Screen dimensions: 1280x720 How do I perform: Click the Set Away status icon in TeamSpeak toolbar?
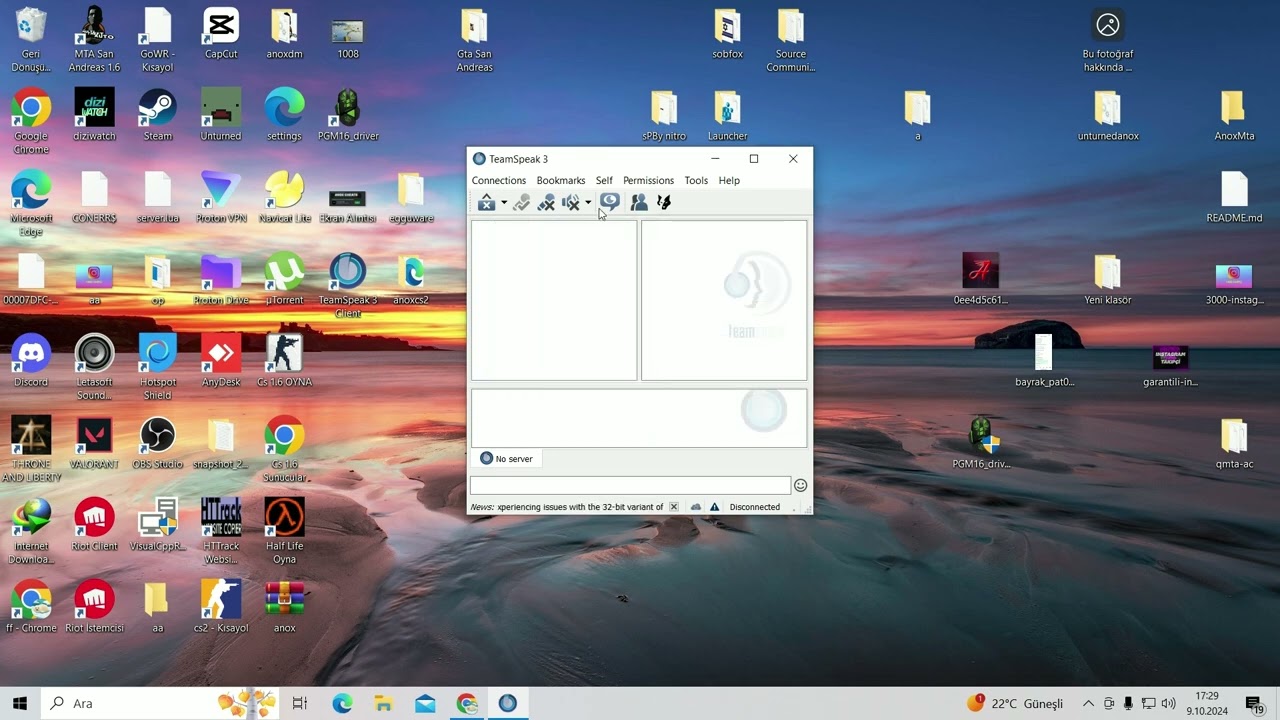coord(486,203)
